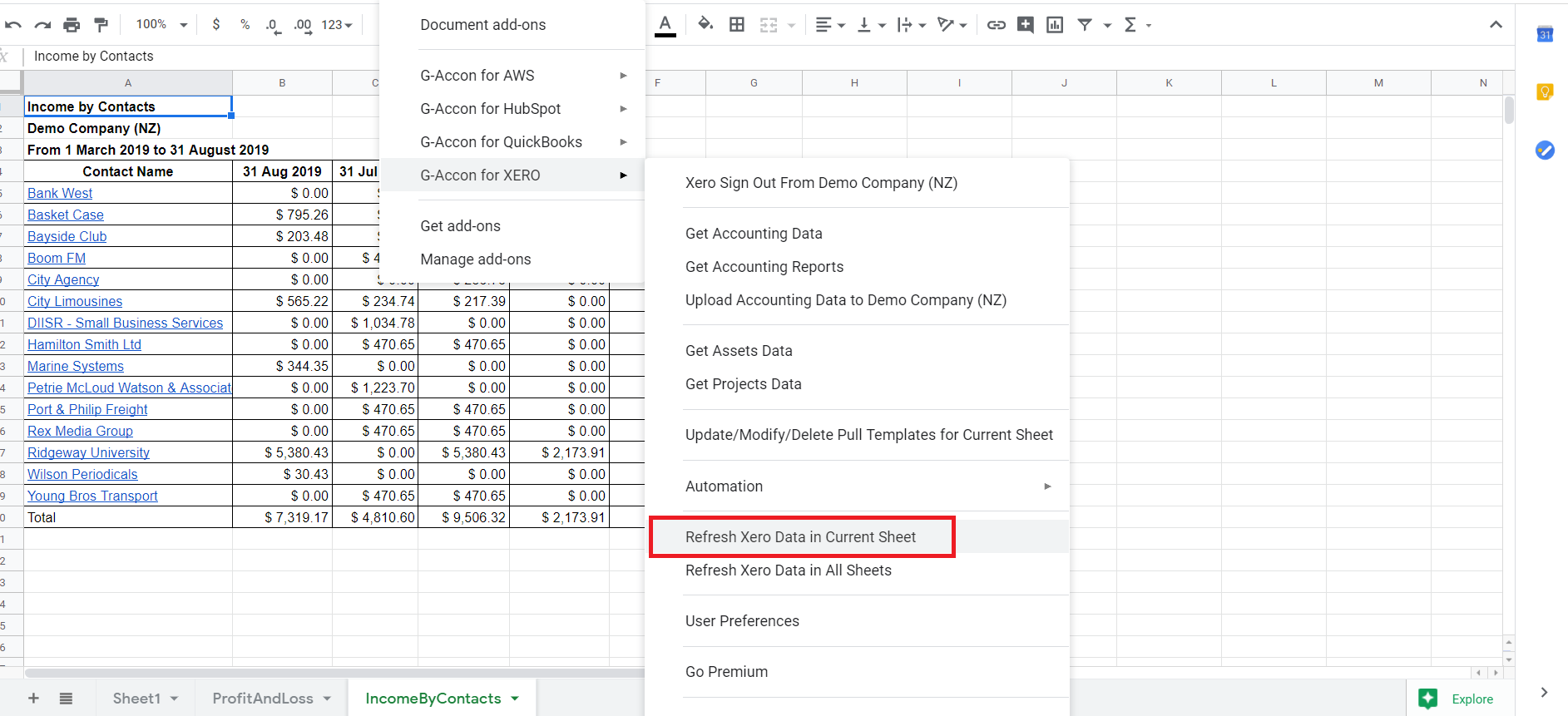The height and width of the screenshot is (716, 1568).
Task: Open the fill color bucket
Action: [705, 24]
